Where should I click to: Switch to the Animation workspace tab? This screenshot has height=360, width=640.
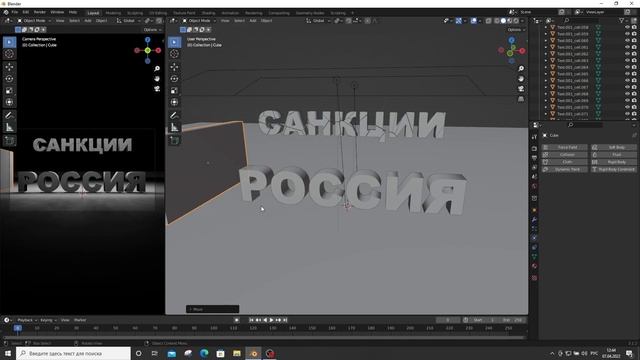coord(230,13)
